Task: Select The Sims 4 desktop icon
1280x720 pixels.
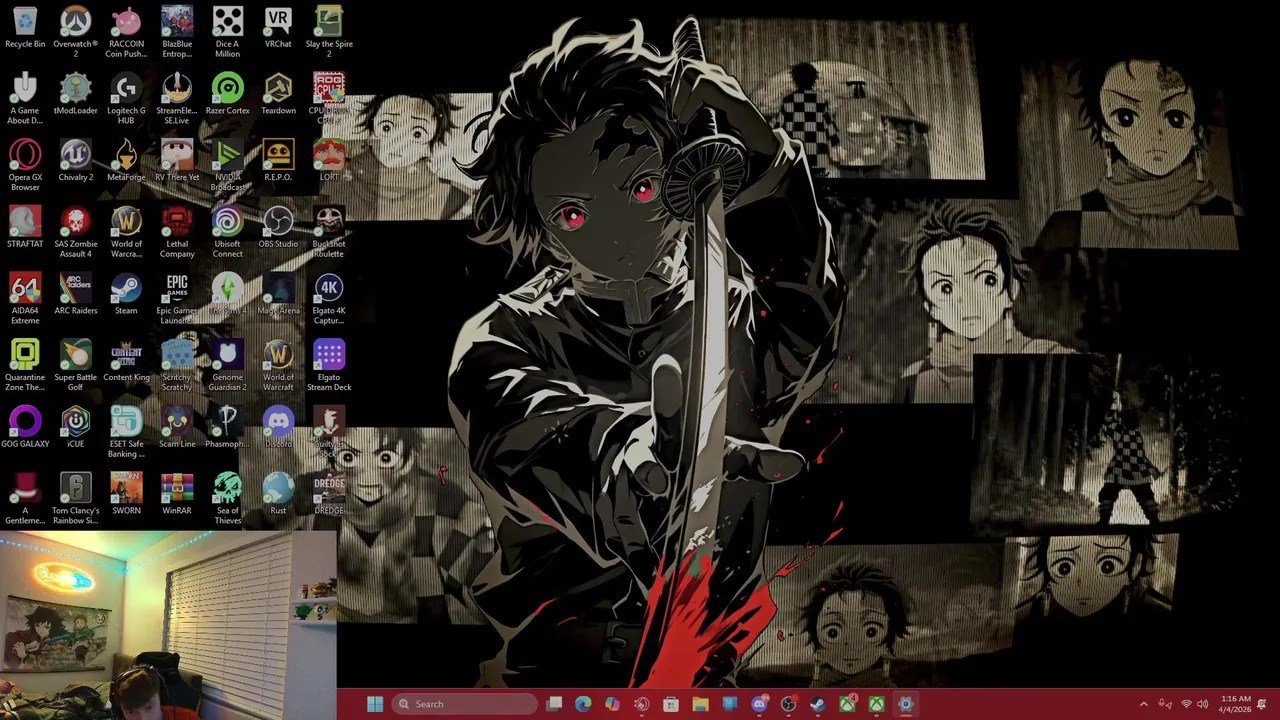Action: click(x=227, y=294)
